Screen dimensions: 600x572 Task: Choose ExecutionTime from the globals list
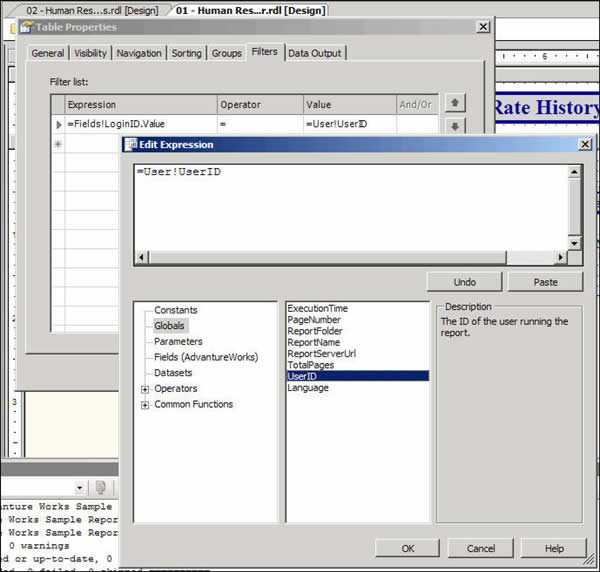pos(316,308)
